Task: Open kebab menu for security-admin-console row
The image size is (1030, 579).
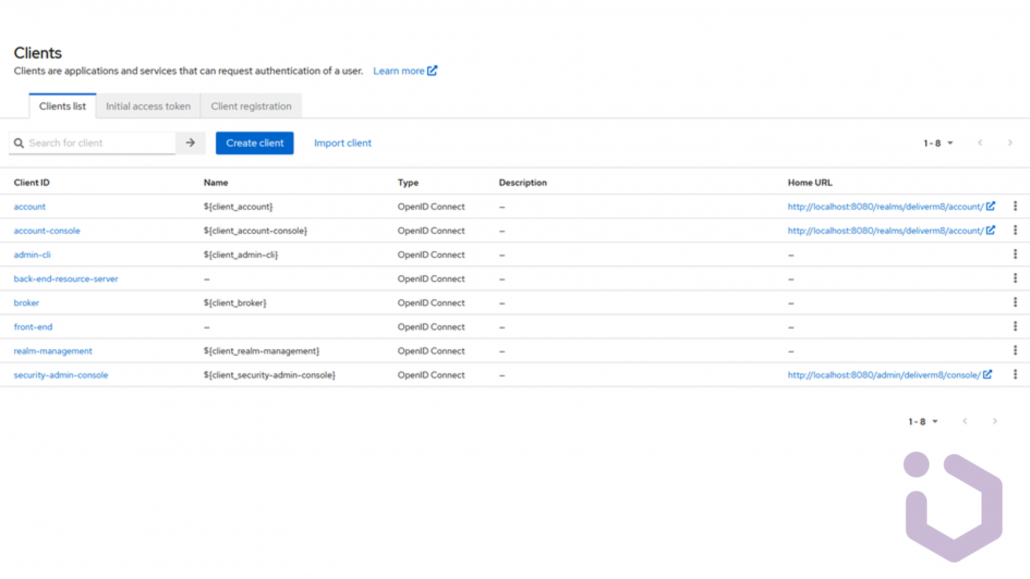Action: (x=1015, y=375)
